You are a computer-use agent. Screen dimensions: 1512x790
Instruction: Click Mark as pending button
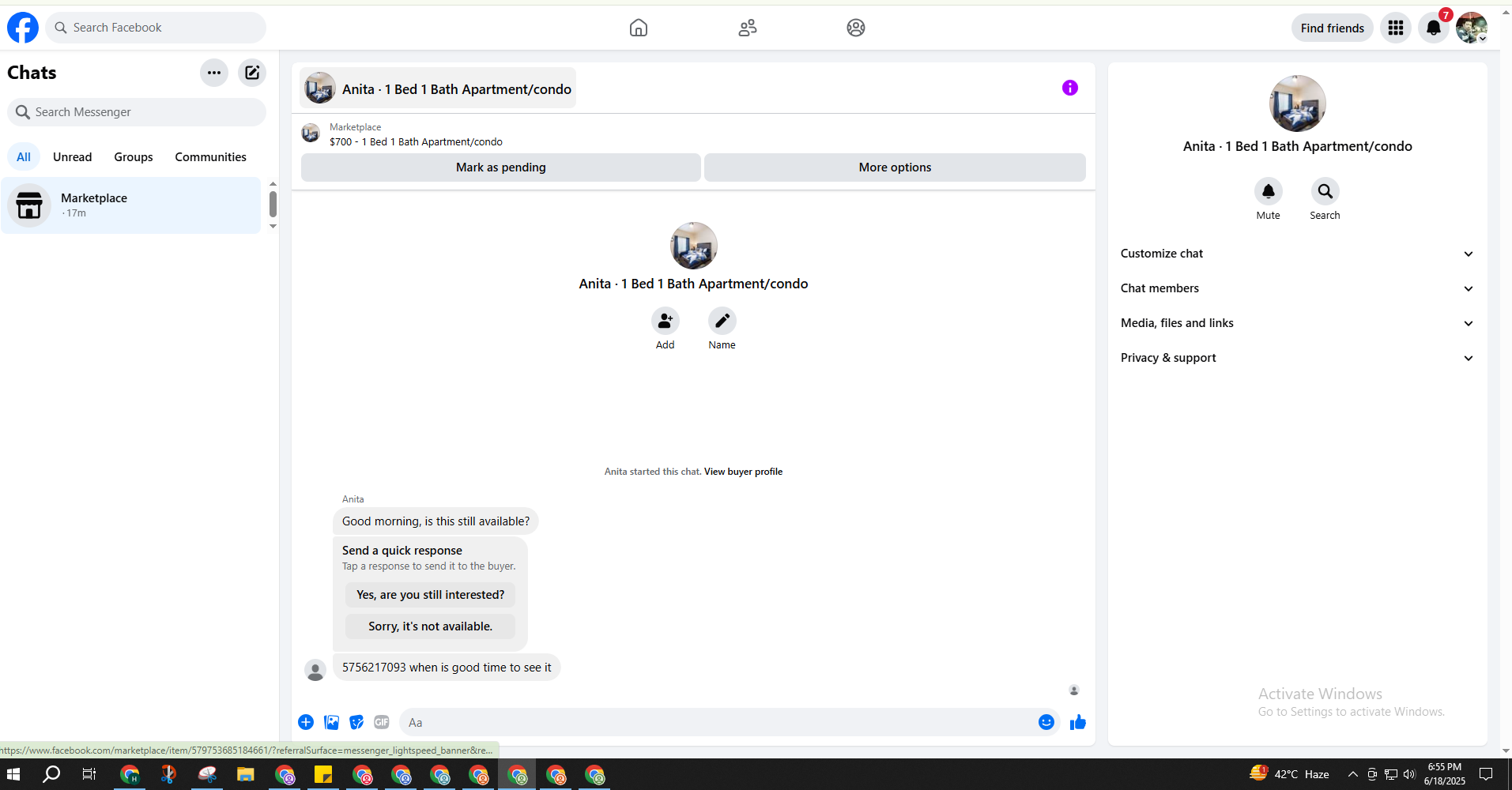coord(501,167)
